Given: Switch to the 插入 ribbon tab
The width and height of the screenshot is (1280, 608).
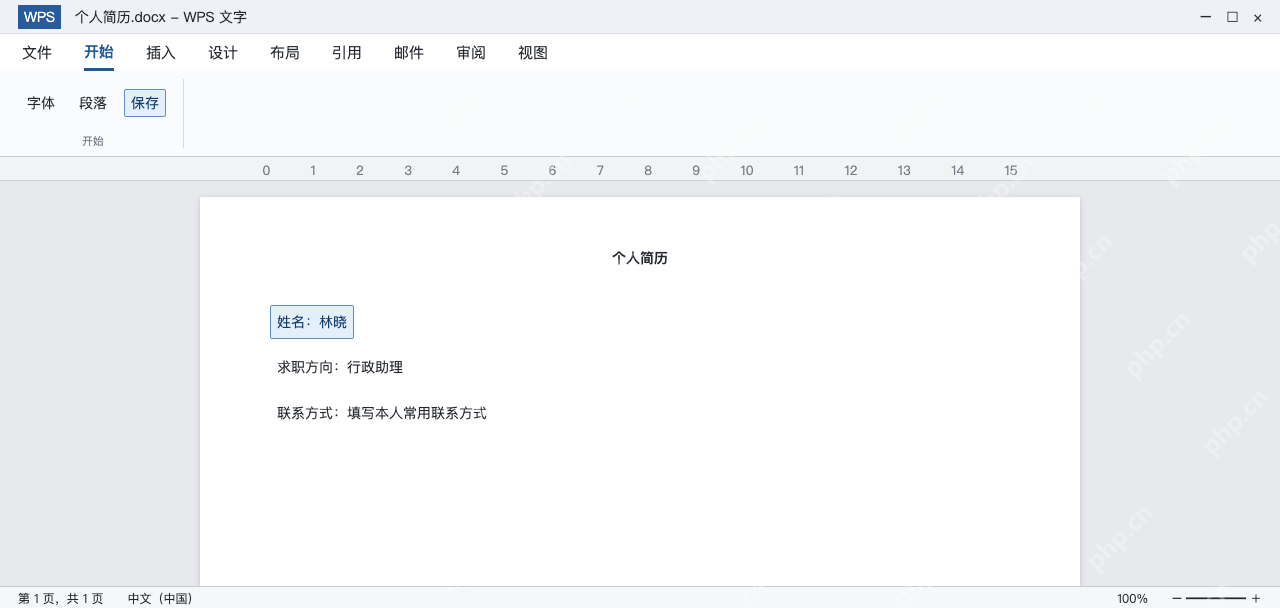Looking at the screenshot, I should pyautogui.click(x=161, y=53).
